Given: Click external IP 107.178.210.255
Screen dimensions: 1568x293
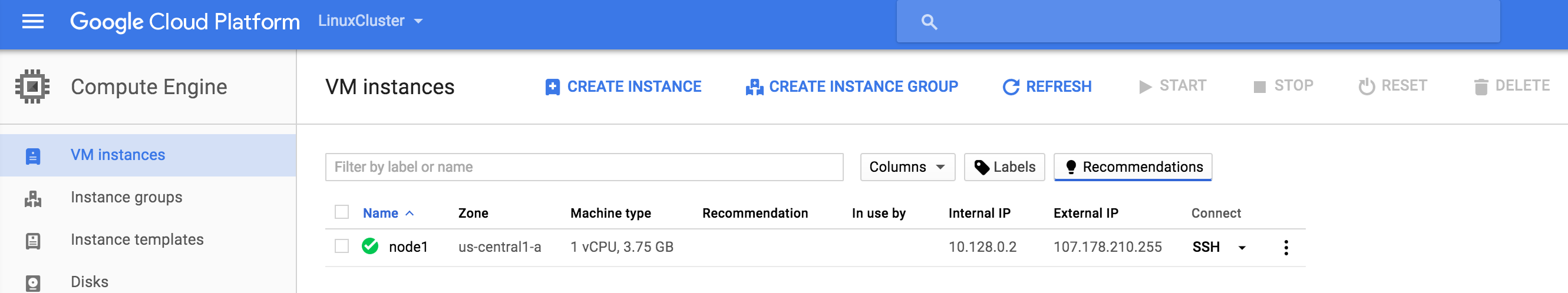Looking at the screenshot, I should 1107,248.
